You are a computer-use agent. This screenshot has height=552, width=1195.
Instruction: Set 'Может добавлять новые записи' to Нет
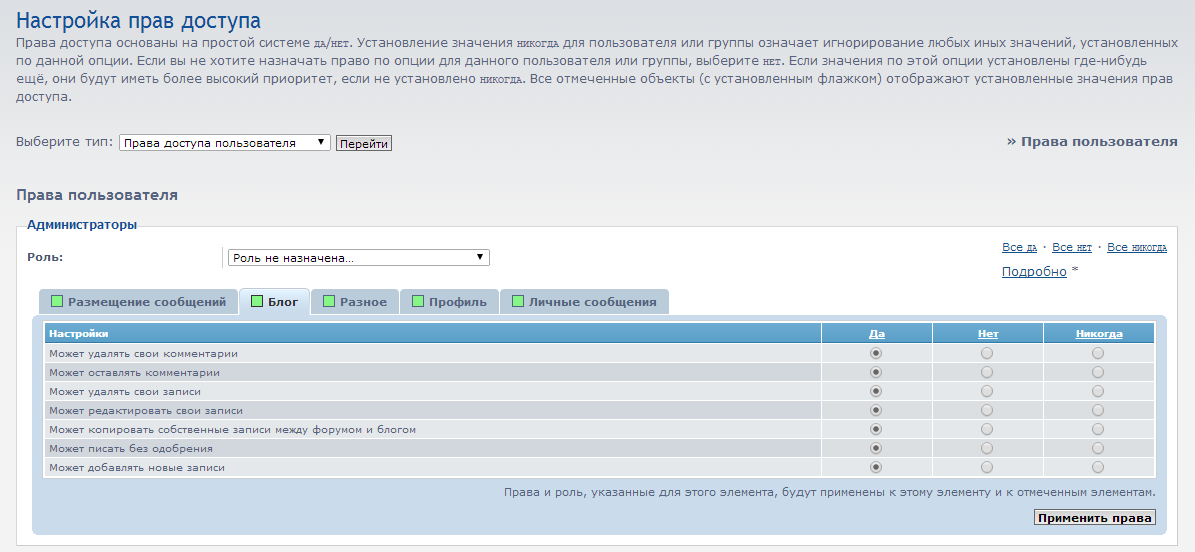(987, 467)
